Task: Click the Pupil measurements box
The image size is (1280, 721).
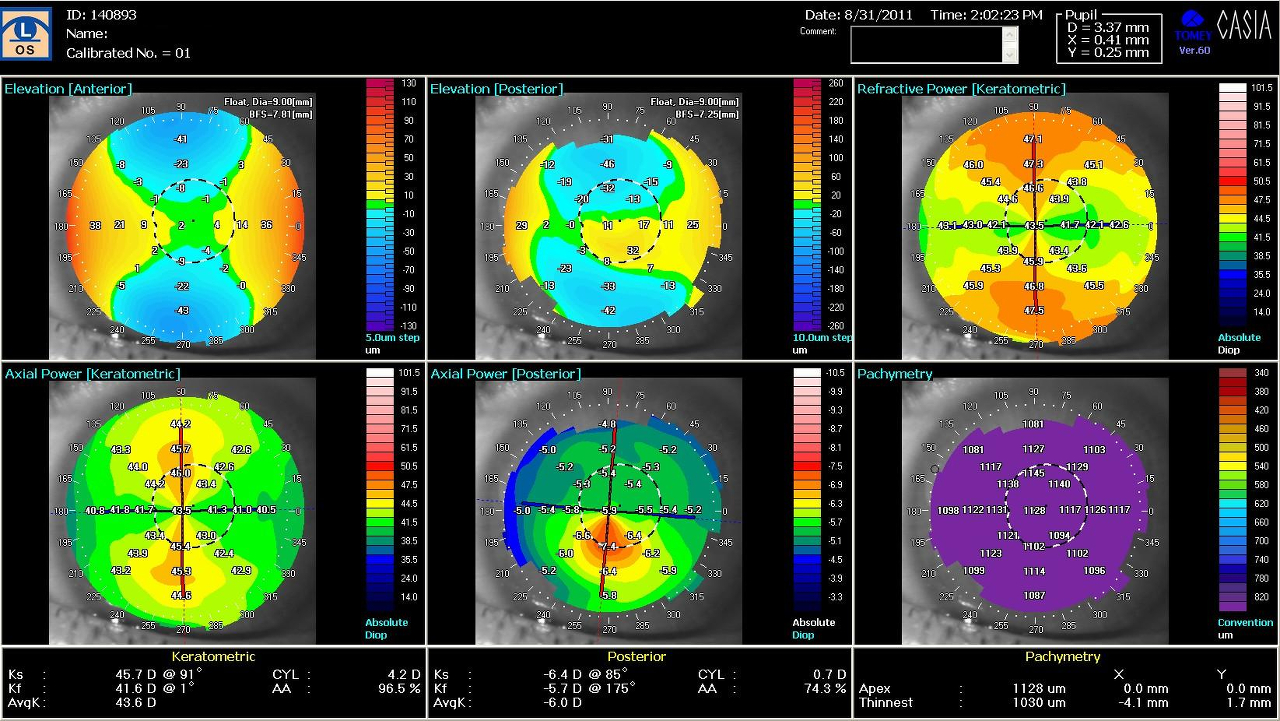Action: coord(1109,38)
